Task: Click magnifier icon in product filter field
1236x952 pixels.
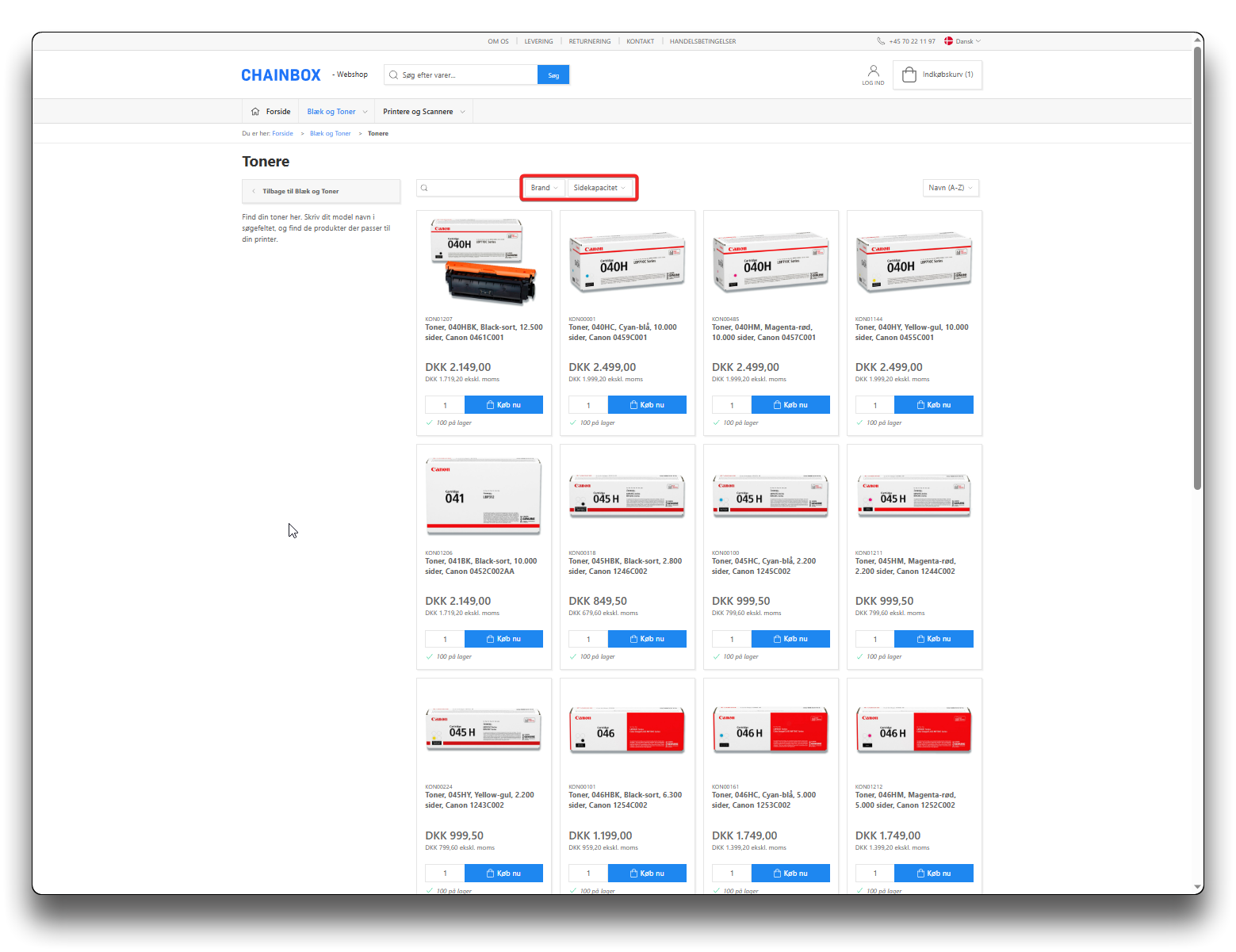Action: (x=425, y=188)
